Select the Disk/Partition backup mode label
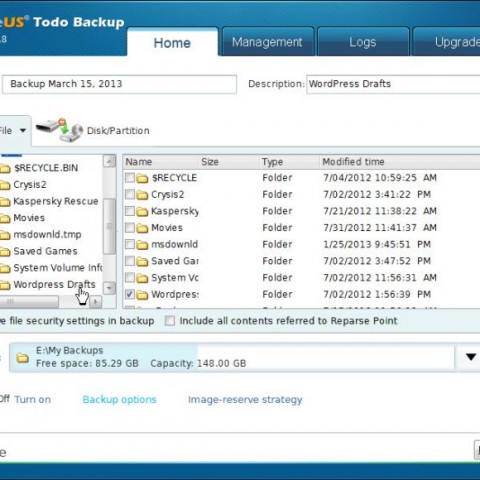 click(x=118, y=131)
